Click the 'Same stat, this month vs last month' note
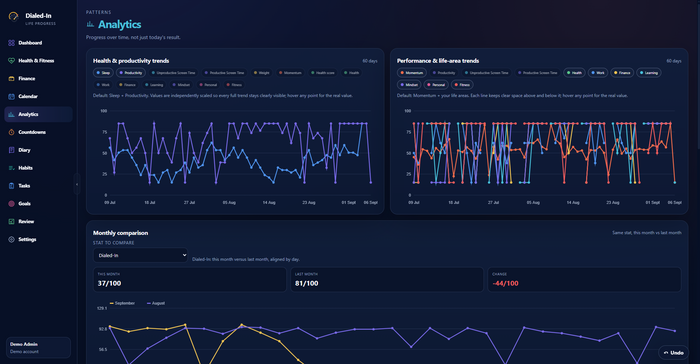This screenshot has width=700, height=364. tap(646, 233)
